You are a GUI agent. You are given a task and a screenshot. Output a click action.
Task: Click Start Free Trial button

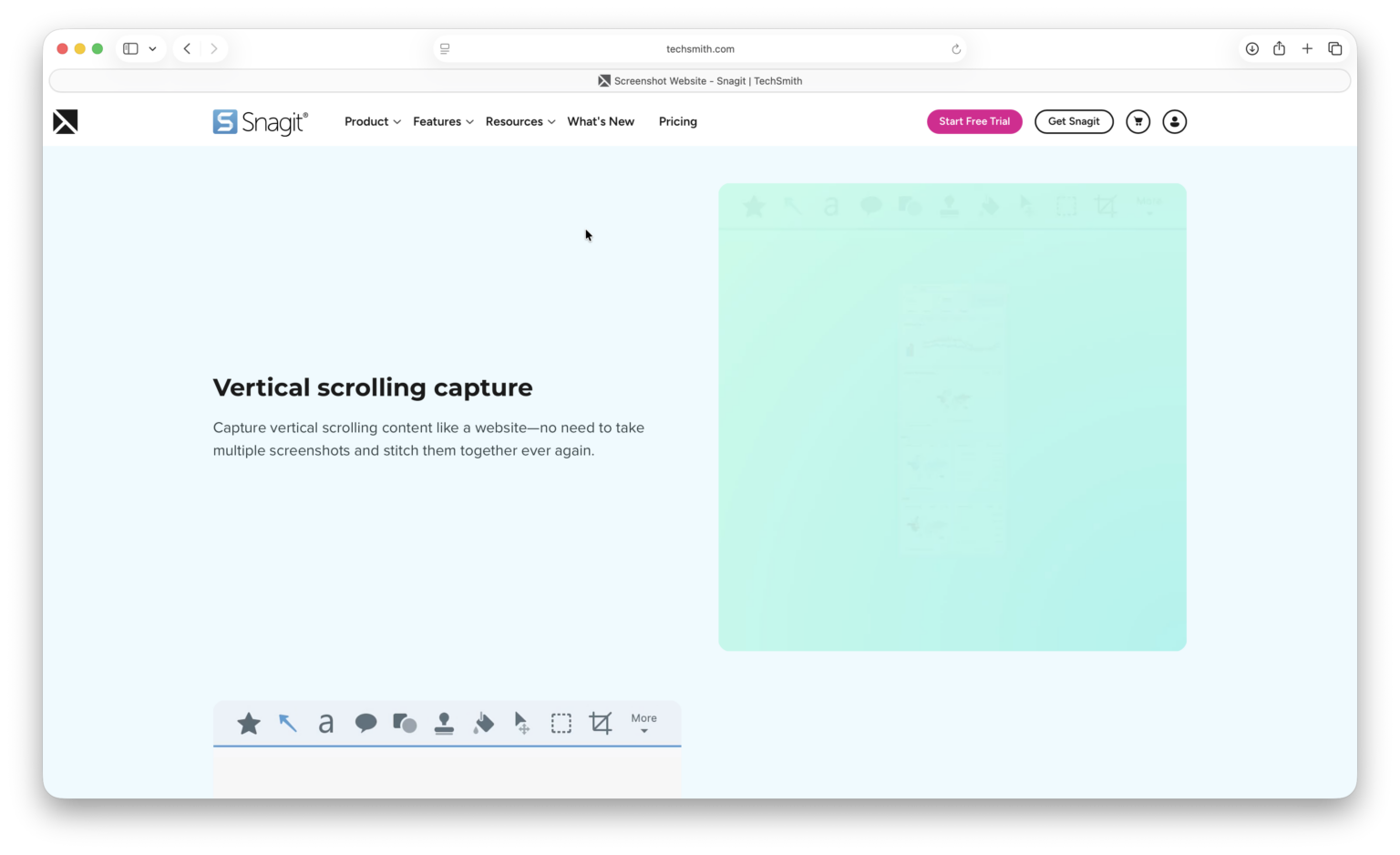tap(974, 121)
